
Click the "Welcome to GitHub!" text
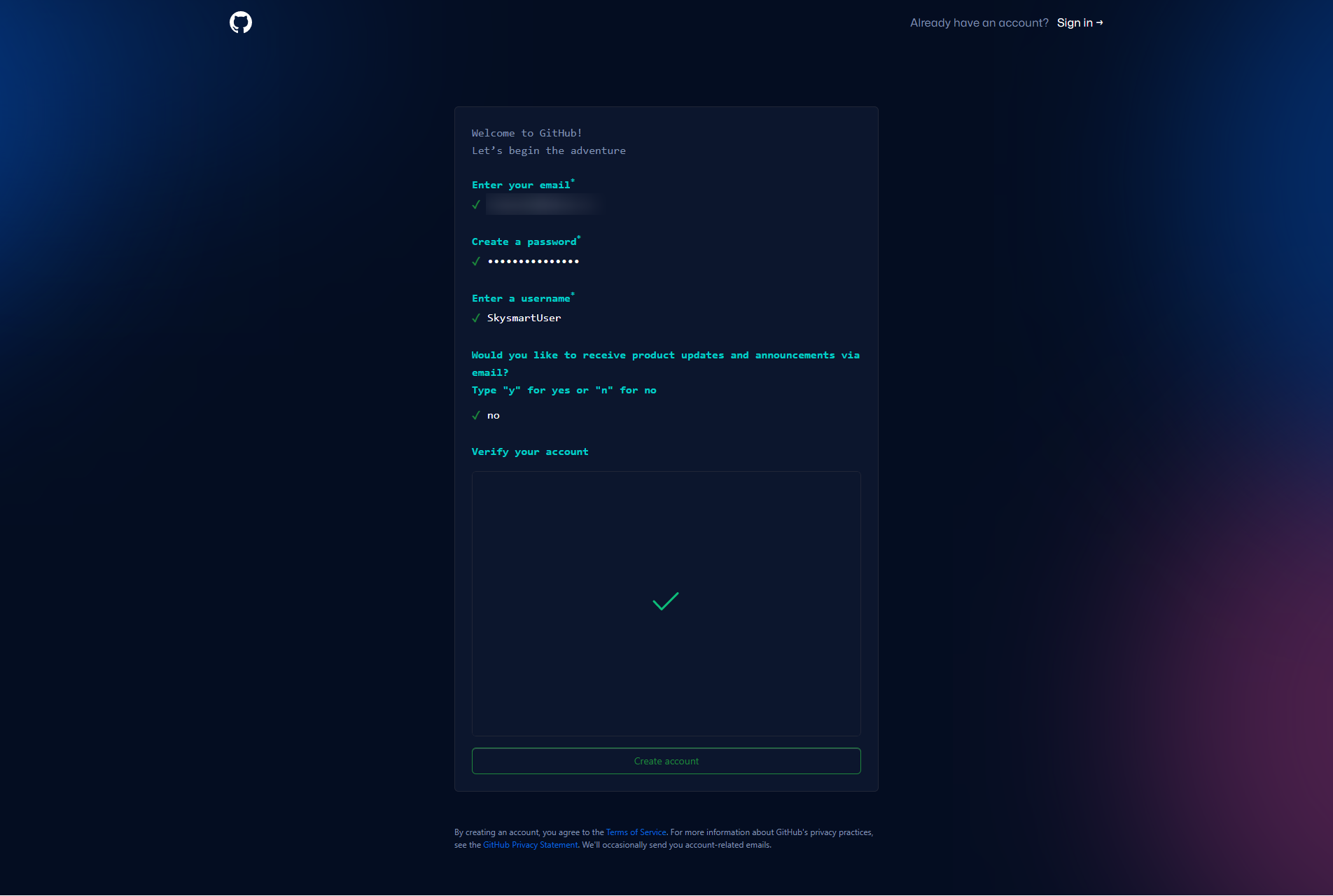coord(526,133)
